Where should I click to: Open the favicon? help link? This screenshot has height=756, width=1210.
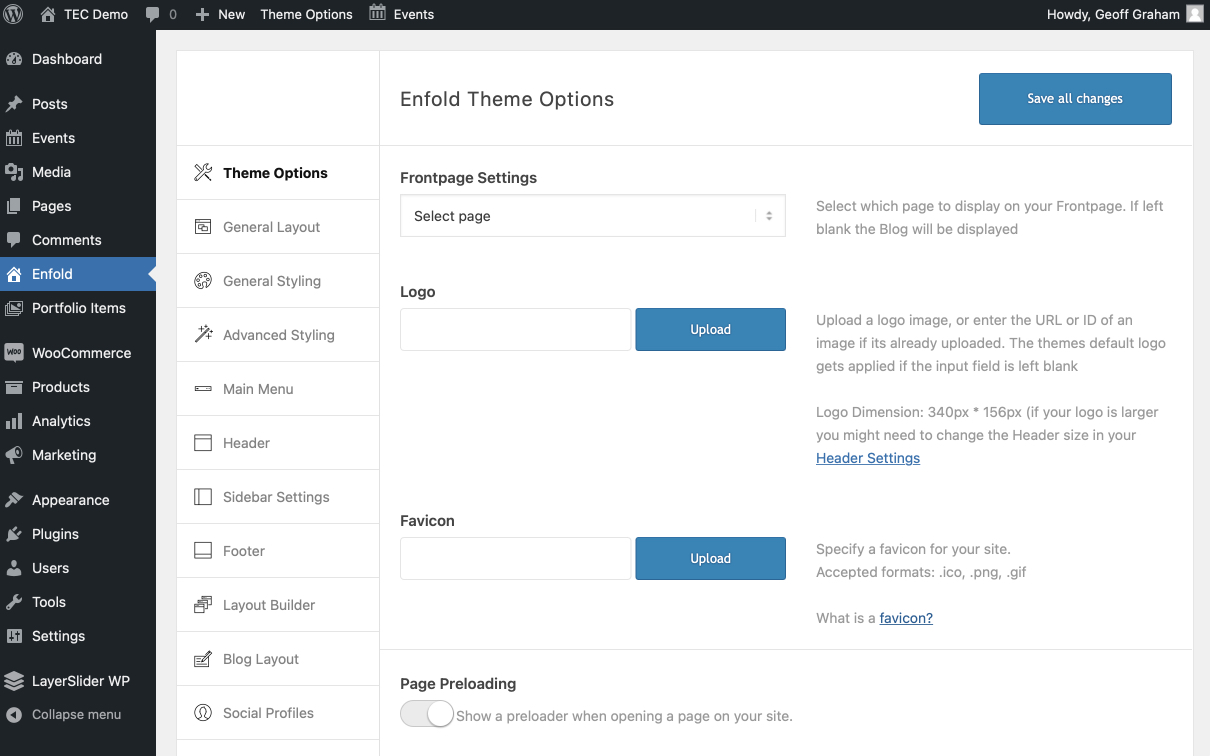[906, 618]
